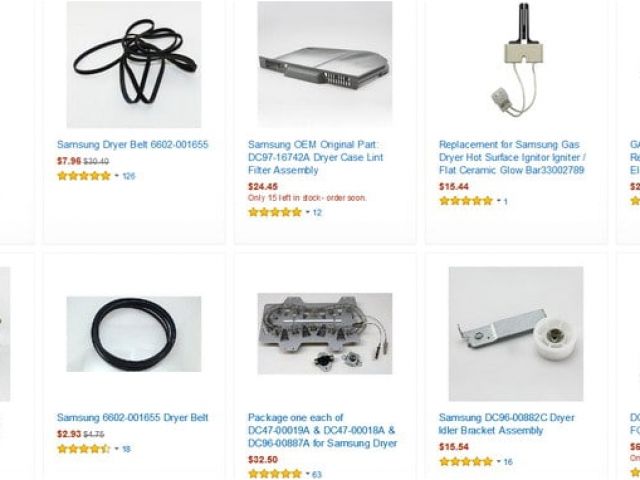Viewport: 640px width, 480px height.
Task: Open the Samsung 6602-001655 Dryer Belt lower listing
Action: point(133,418)
